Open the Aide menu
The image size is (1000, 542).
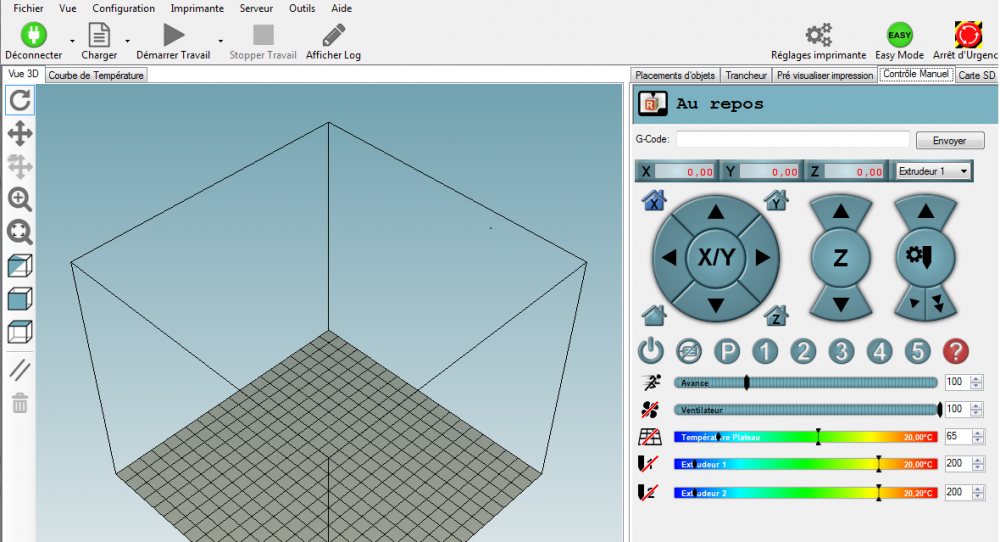[341, 8]
